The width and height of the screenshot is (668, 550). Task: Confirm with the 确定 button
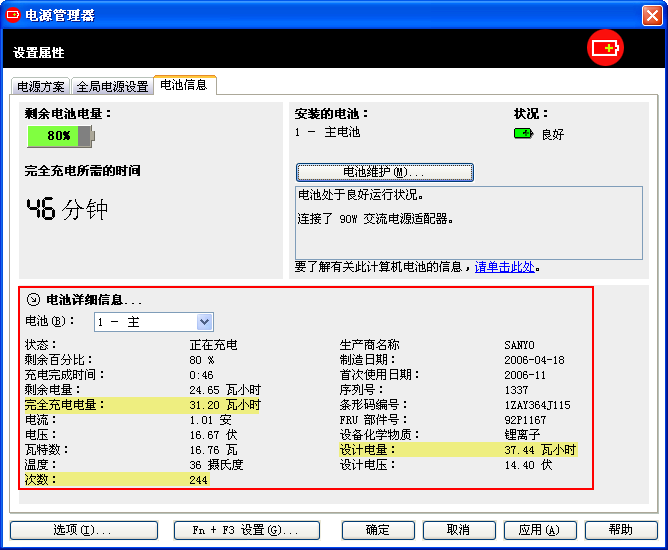click(x=378, y=530)
